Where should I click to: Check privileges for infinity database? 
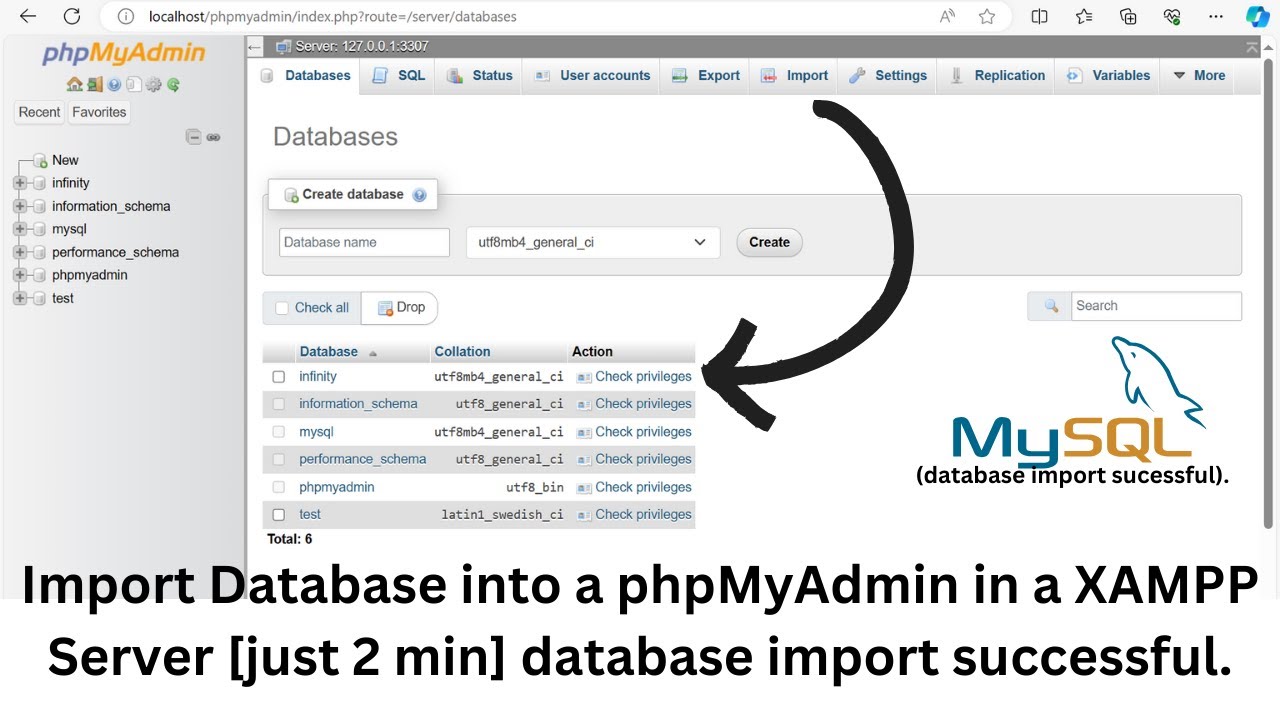[x=643, y=377]
